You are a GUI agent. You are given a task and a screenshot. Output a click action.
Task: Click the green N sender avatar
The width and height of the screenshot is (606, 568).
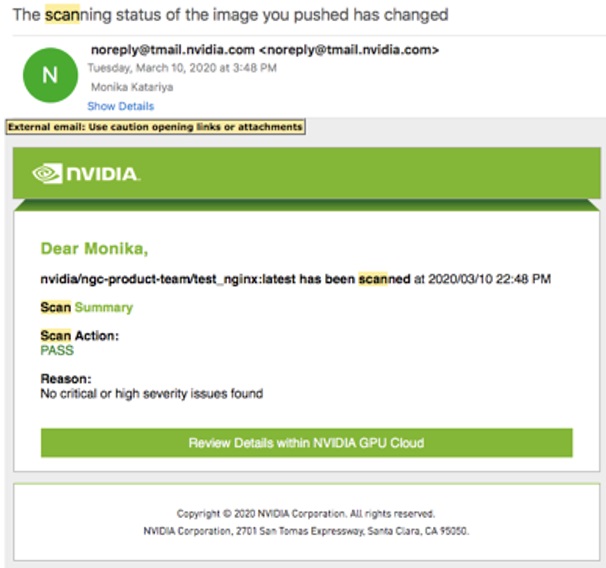pos(48,76)
